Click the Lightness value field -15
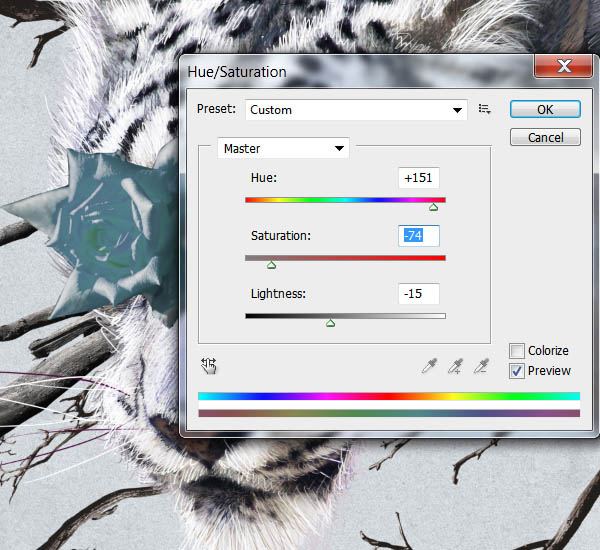The height and width of the screenshot is (550, 600). pyautogui.click(x=419, y=294)
